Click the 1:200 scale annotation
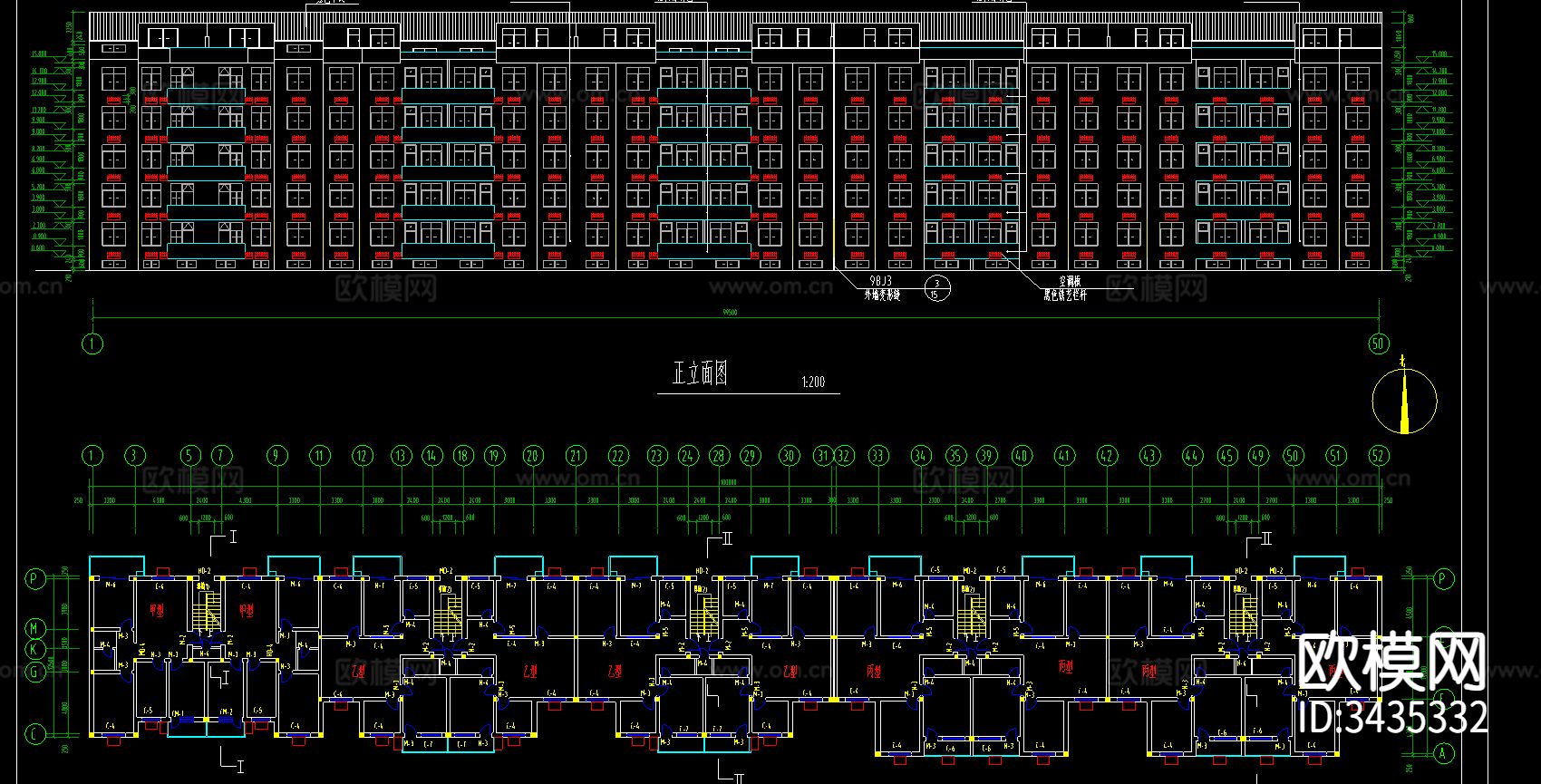Image resolution: width=1541 pixels, height=784 pixels. (813, 382)
